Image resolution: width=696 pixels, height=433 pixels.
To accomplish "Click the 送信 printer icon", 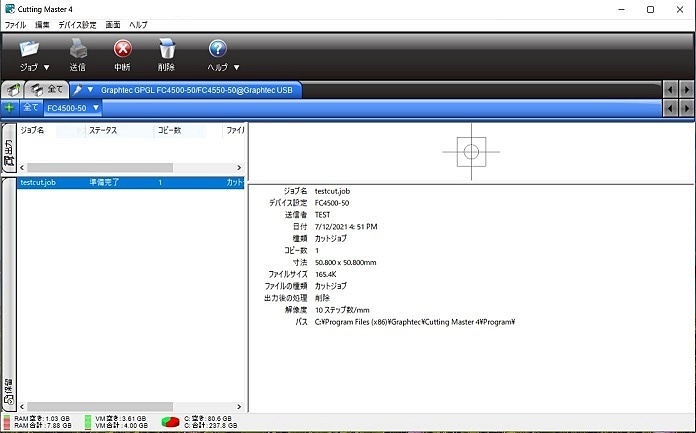I will (78, 48).
